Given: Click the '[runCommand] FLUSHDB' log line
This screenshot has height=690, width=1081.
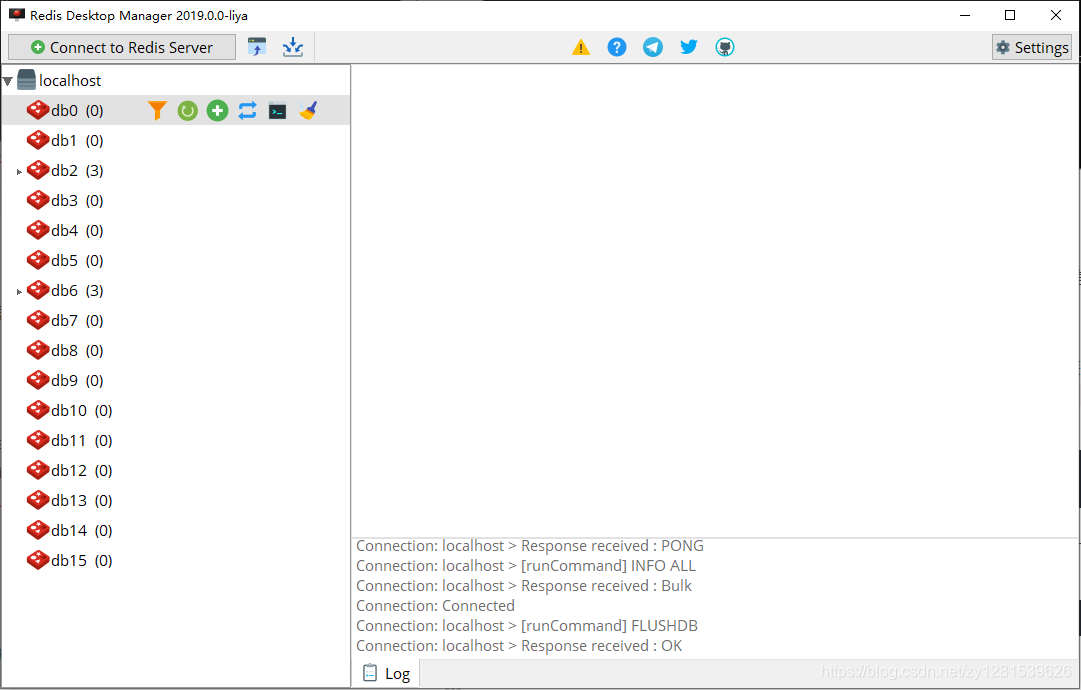Looking at the screenshot, I should tap(527, 626).
